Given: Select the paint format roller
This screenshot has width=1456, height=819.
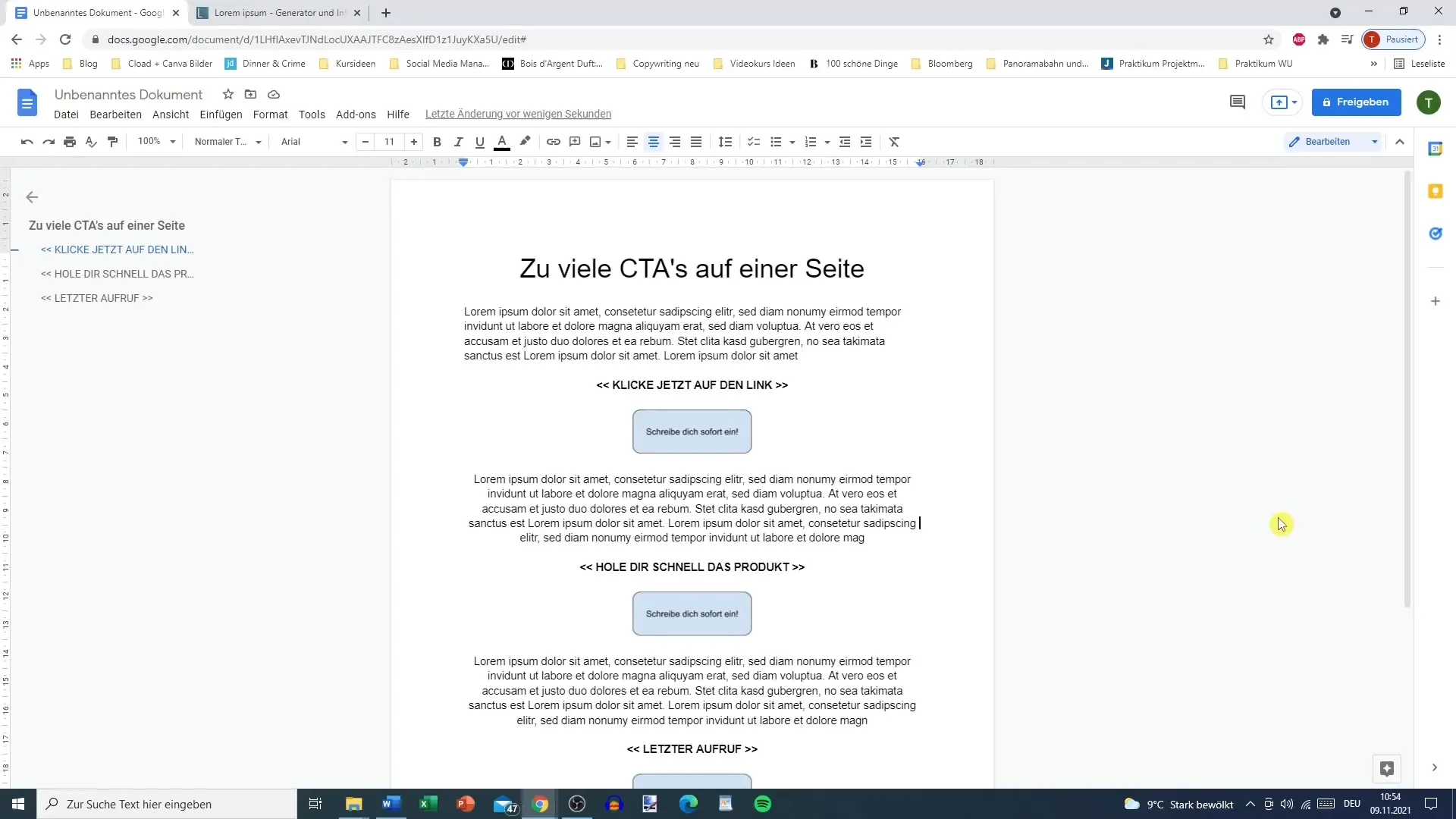Looking at the screenshot, I should 113,142.
